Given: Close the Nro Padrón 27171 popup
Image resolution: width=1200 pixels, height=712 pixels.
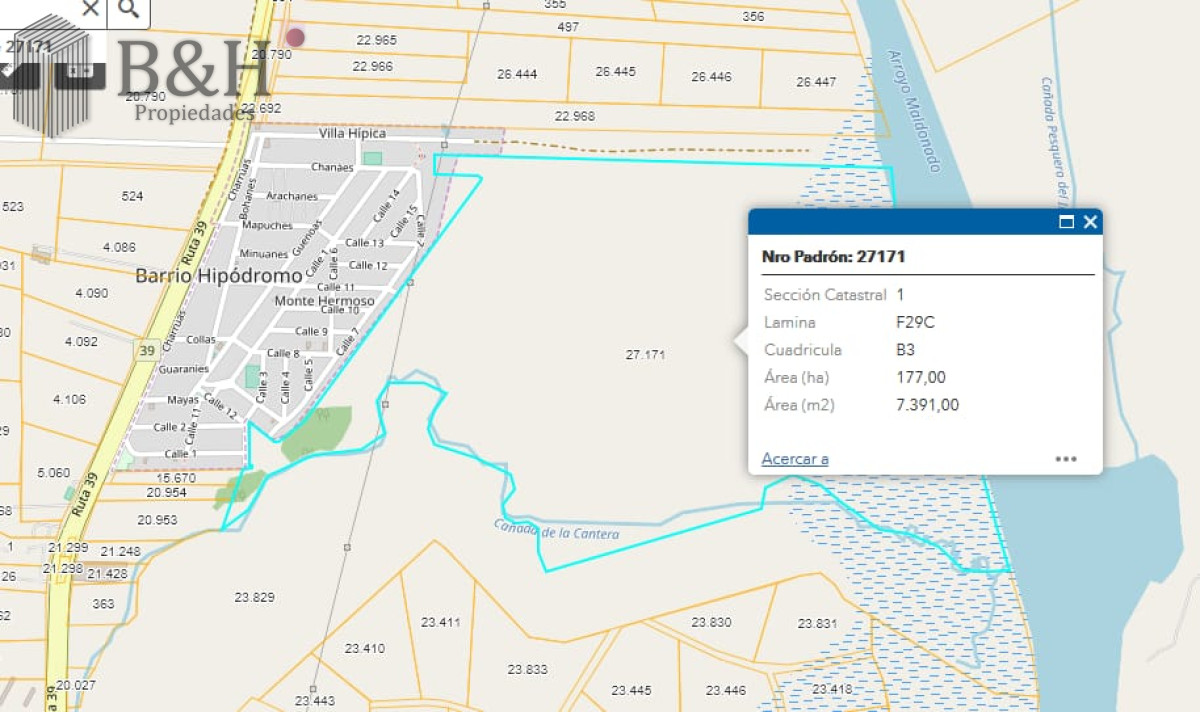Looking at the screenshot, I should [x=1090, y=222].
